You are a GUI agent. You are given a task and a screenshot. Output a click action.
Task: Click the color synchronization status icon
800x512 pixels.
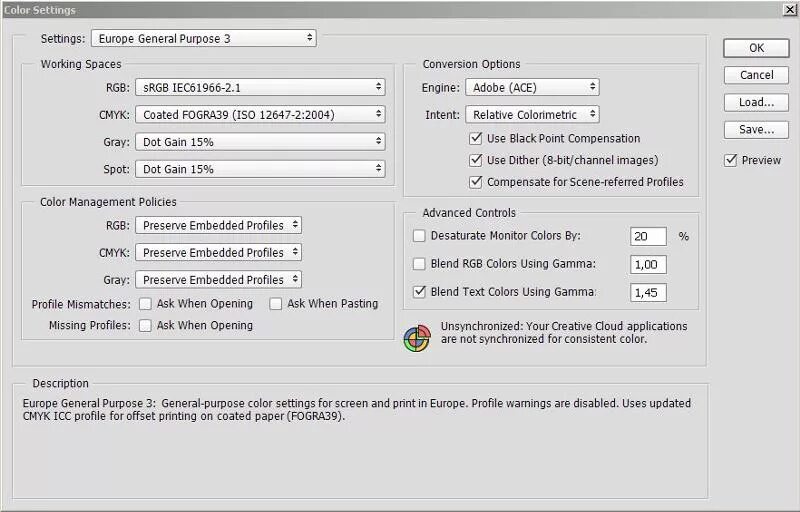[417, 339]
